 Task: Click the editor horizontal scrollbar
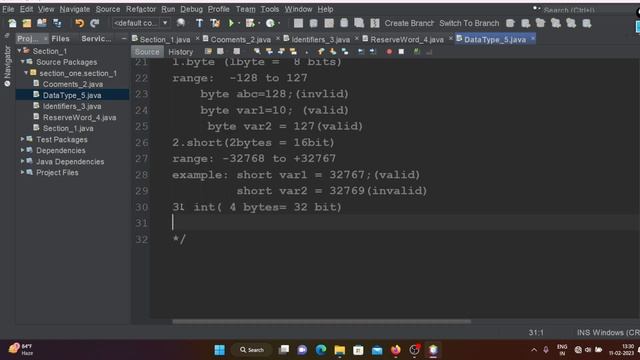(x=322, y=321)
